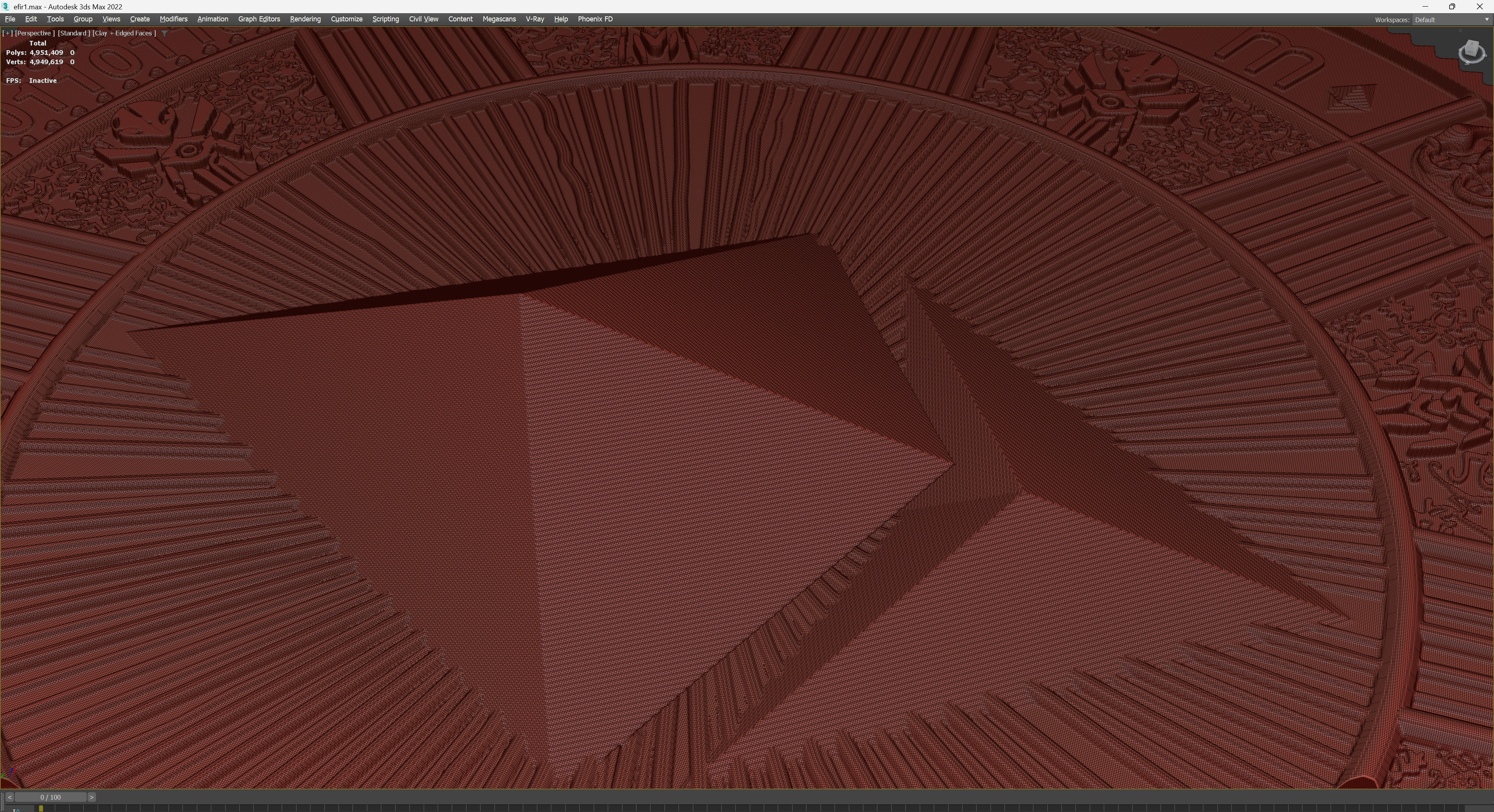1494x812 pixels.
Task: Open the V-Ray menu
Action: point(534,19)
